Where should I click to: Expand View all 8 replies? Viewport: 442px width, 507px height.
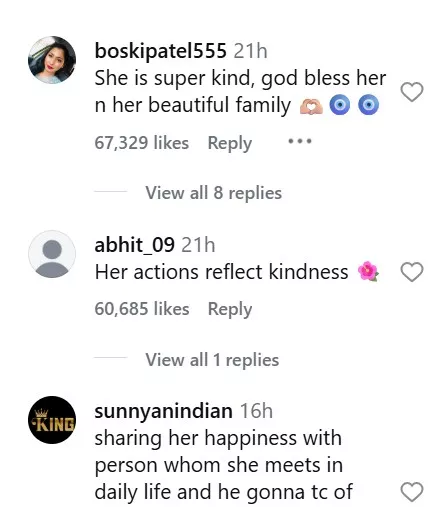coord(214,193)
